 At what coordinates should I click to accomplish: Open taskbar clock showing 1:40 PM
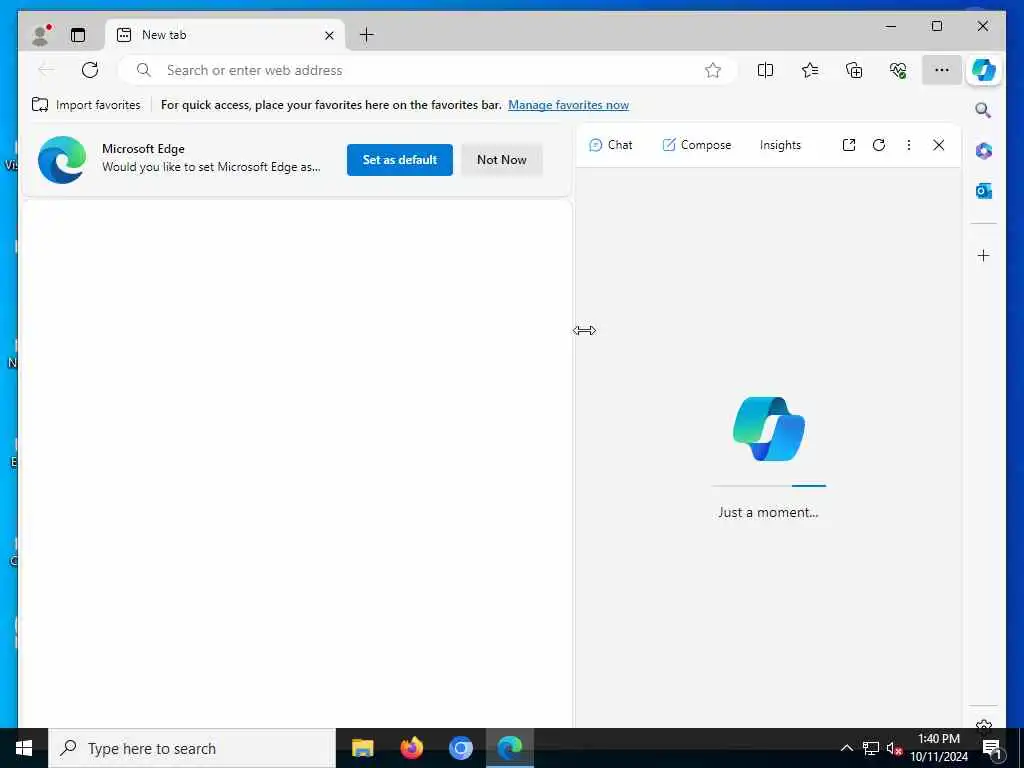point(939,748)
